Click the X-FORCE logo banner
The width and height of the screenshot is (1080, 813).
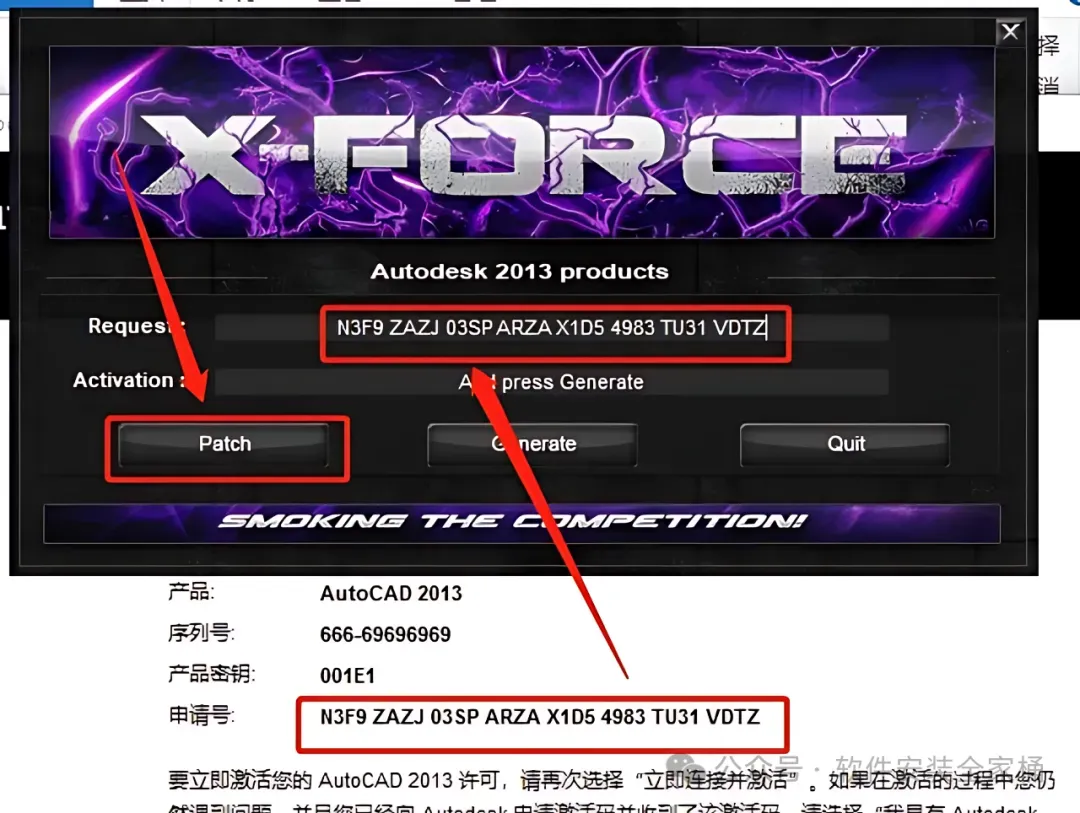(x=522, y=143)
